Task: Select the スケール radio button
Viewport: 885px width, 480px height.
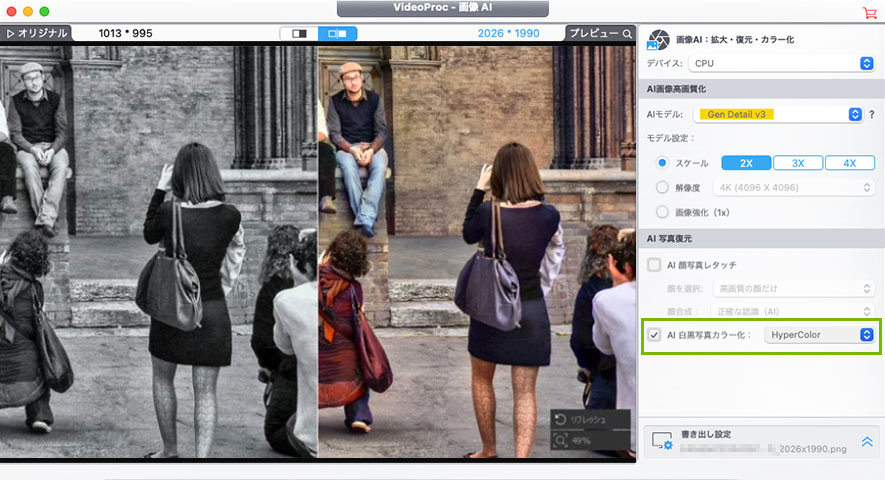Action: click(x=662, y=163)
